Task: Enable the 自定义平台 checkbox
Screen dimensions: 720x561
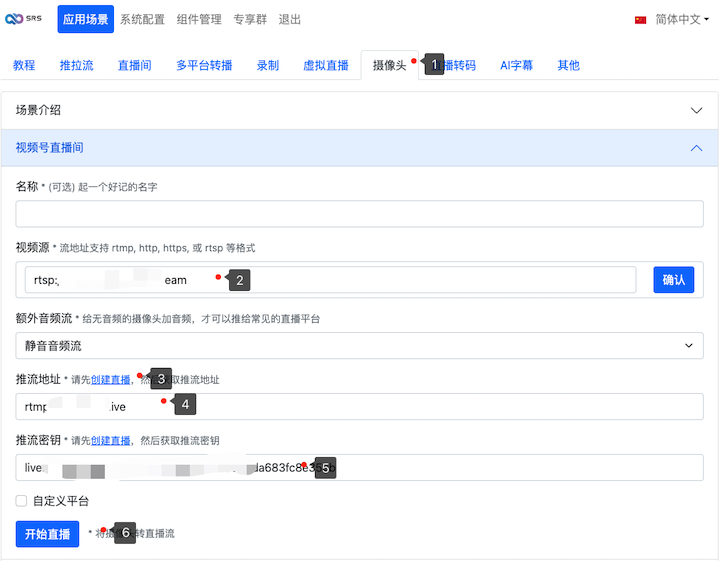Action: (x=22, y=500)
